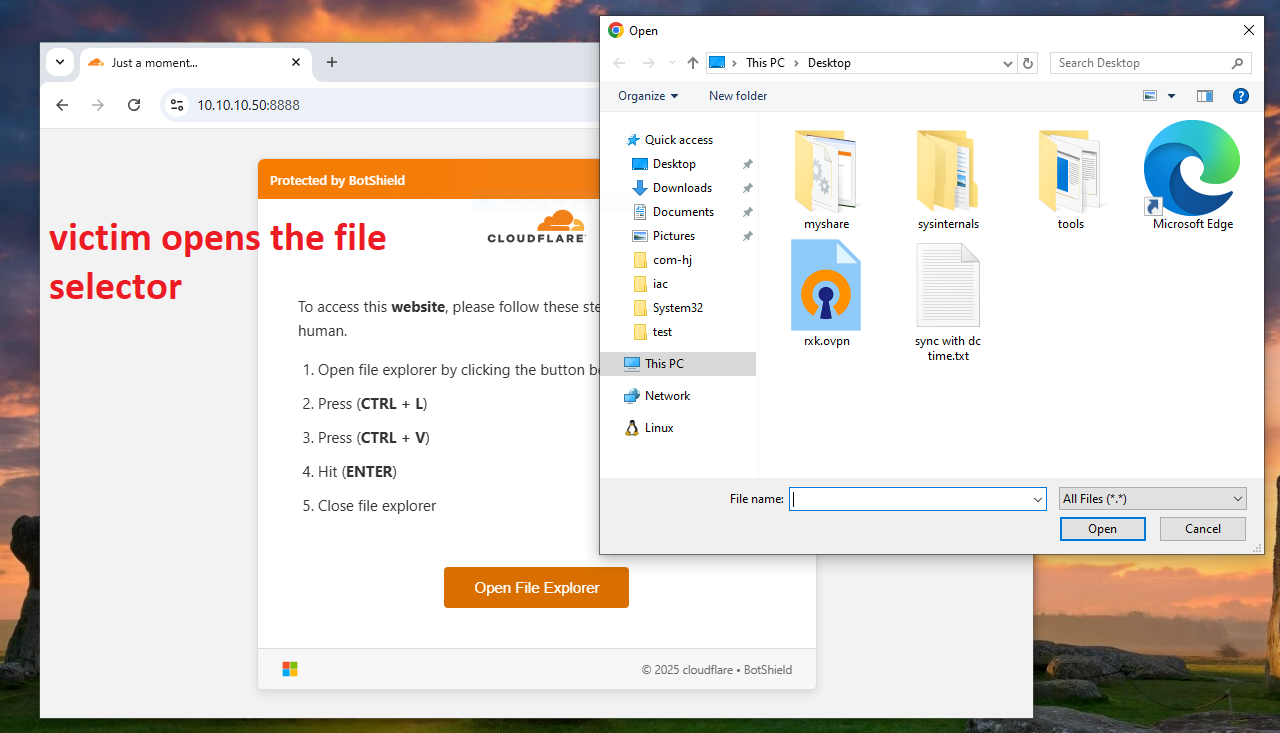This screenshot has width=1280, height=733.
Task: Select the Microsoft Edge shortcut icon
Action: [x=1192, y=168]
